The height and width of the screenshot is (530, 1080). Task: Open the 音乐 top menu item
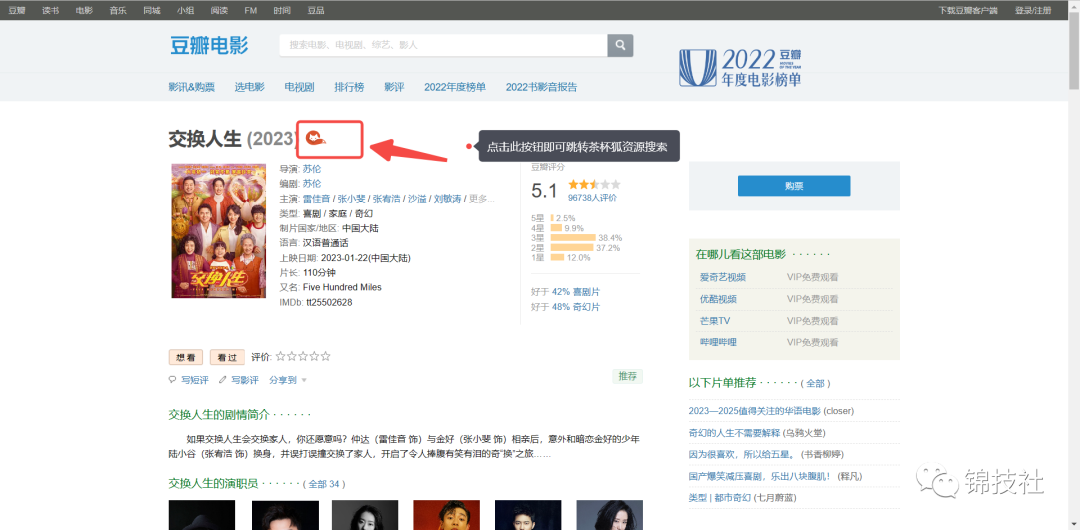(118, 10)
